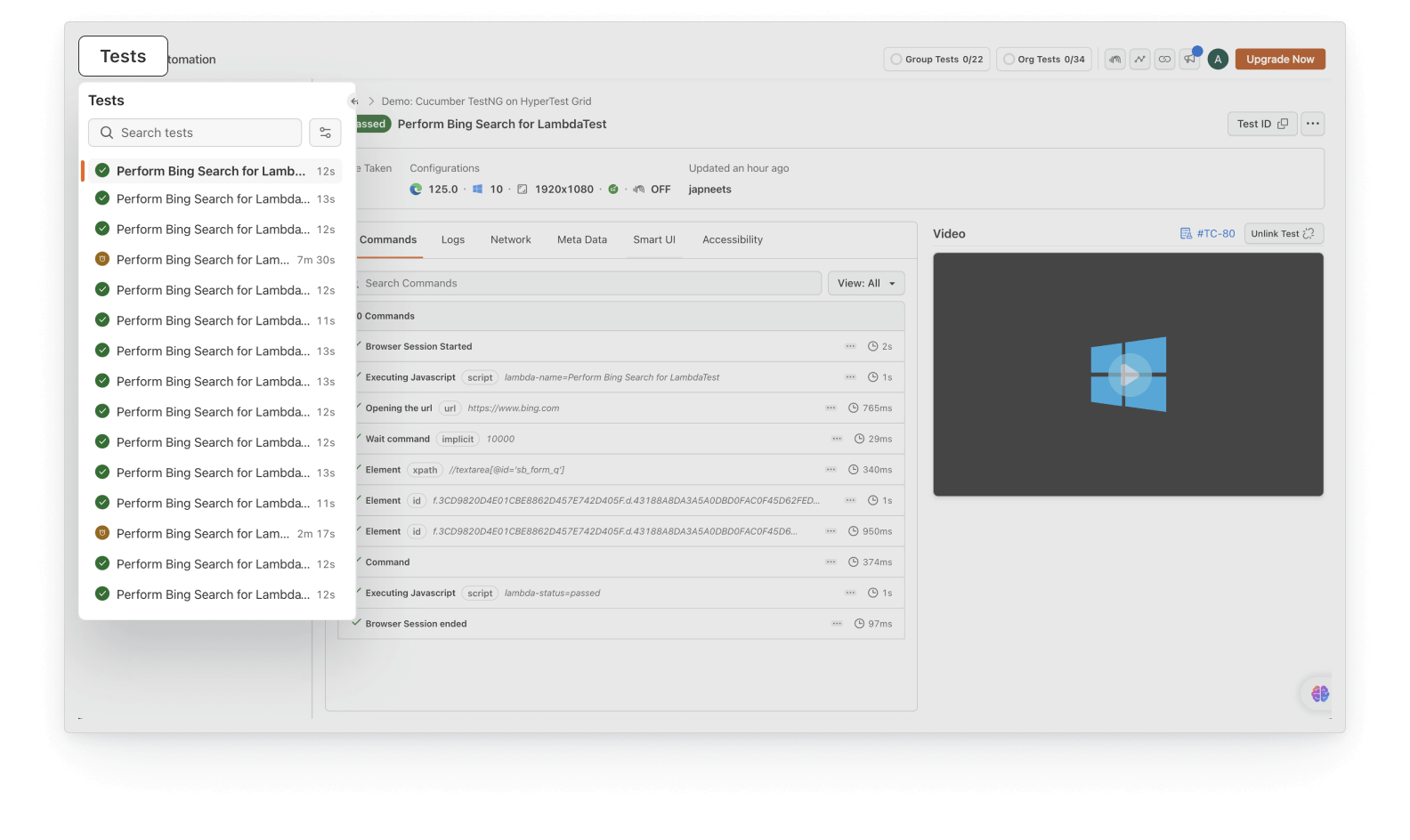Click the analytics graph icon in header
1410x840 pixels.
coord(1139,60)
